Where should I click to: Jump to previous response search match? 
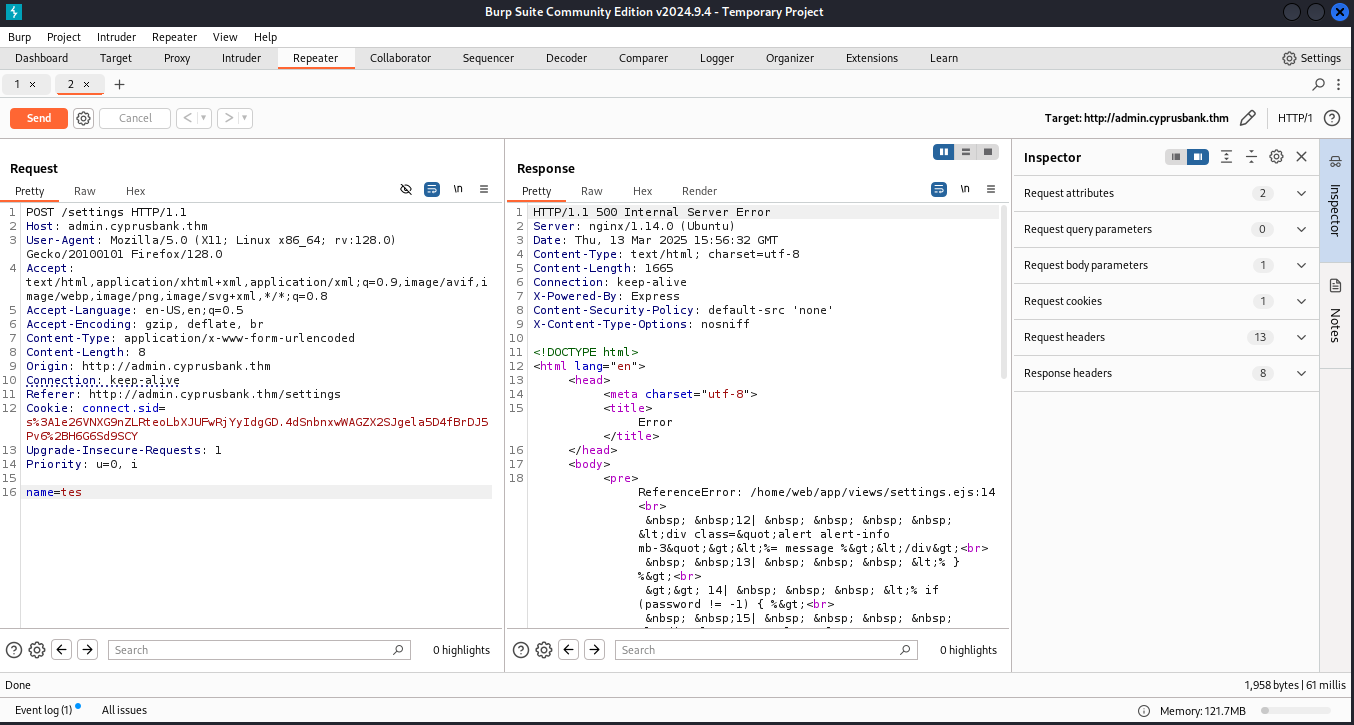(569, 650)
